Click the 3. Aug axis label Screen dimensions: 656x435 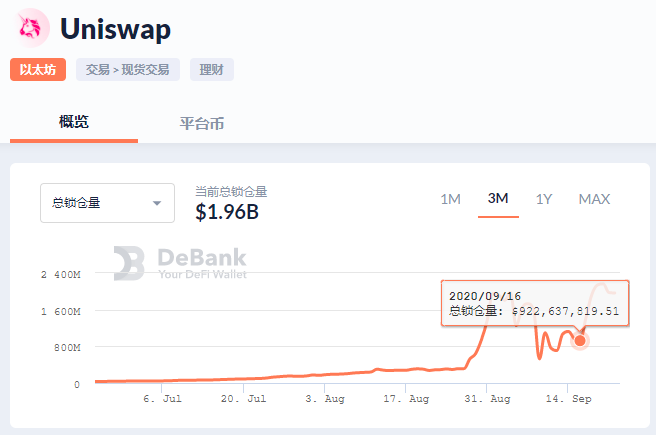pos(325,399)
